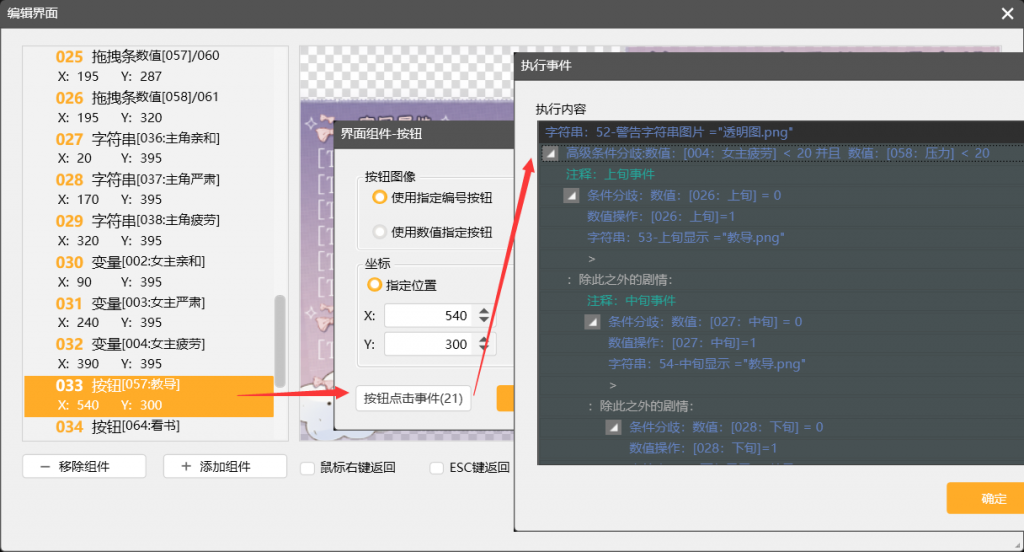This screenshot has width=1024, height=552.
Task: Select line 数值操作: [026:上旬]=1
Action: [780, 216]
